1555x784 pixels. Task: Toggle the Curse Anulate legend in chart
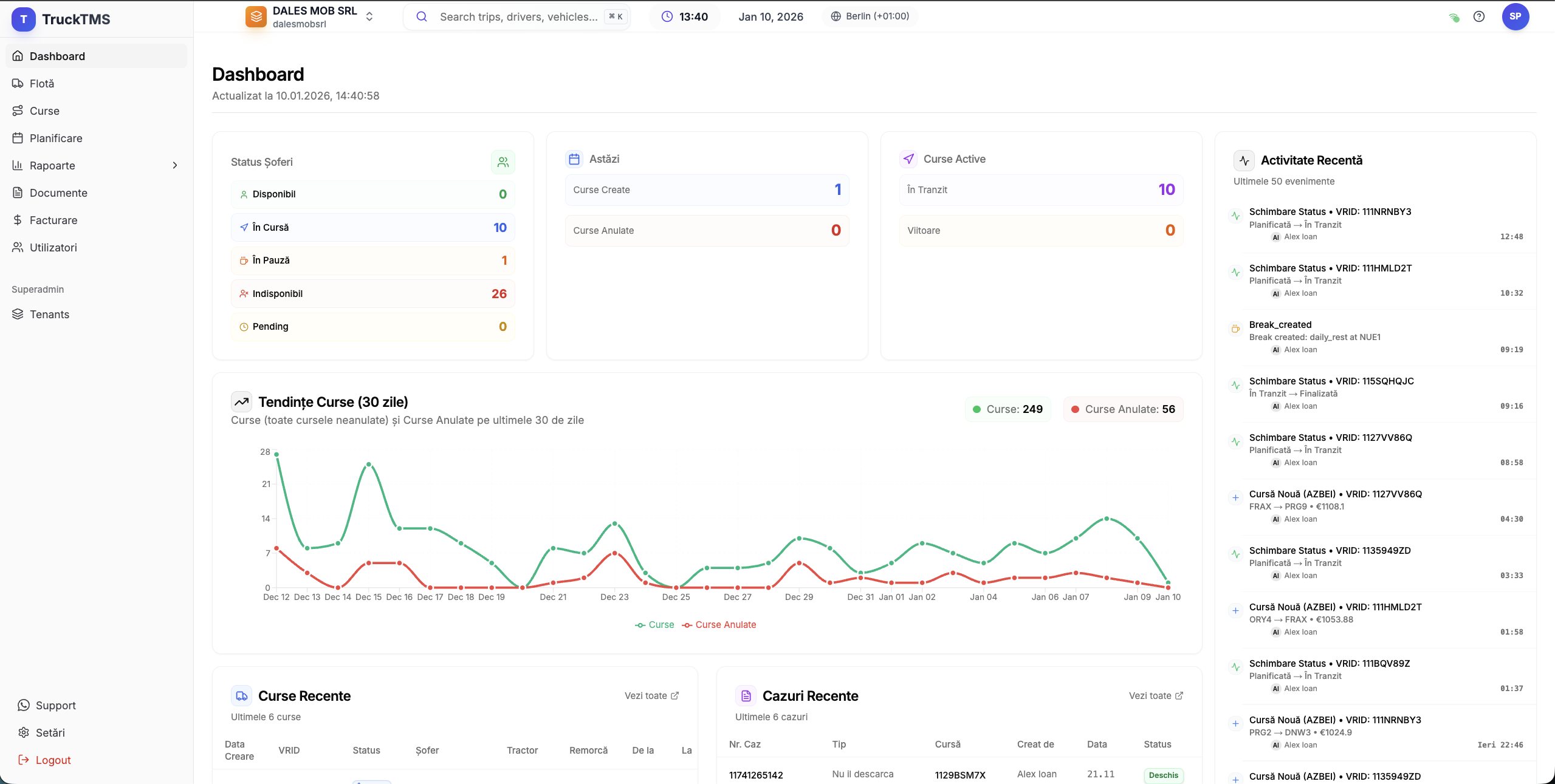click(x=726, y=625)
